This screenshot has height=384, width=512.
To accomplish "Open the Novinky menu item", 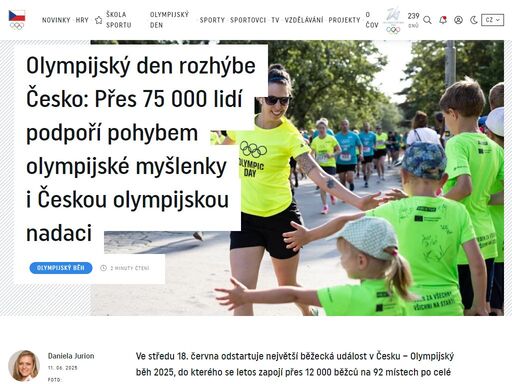I will (x=56, y=20).
